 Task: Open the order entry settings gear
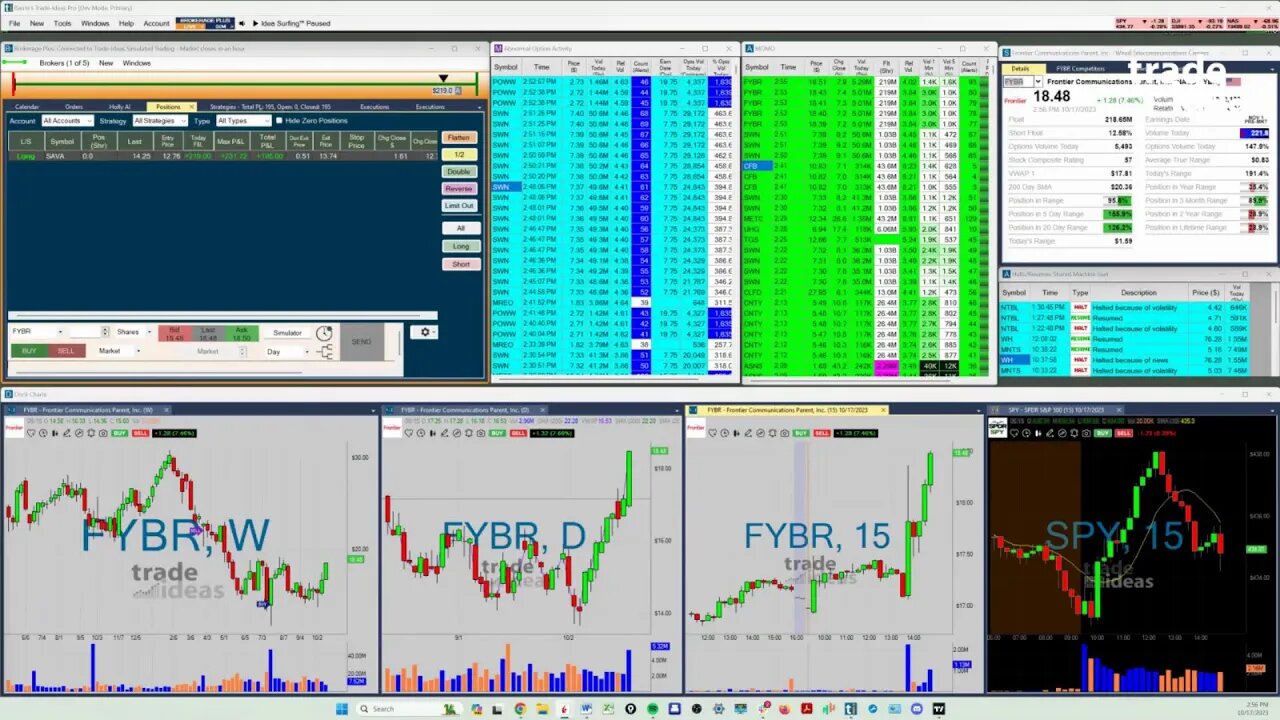(425, 332)
